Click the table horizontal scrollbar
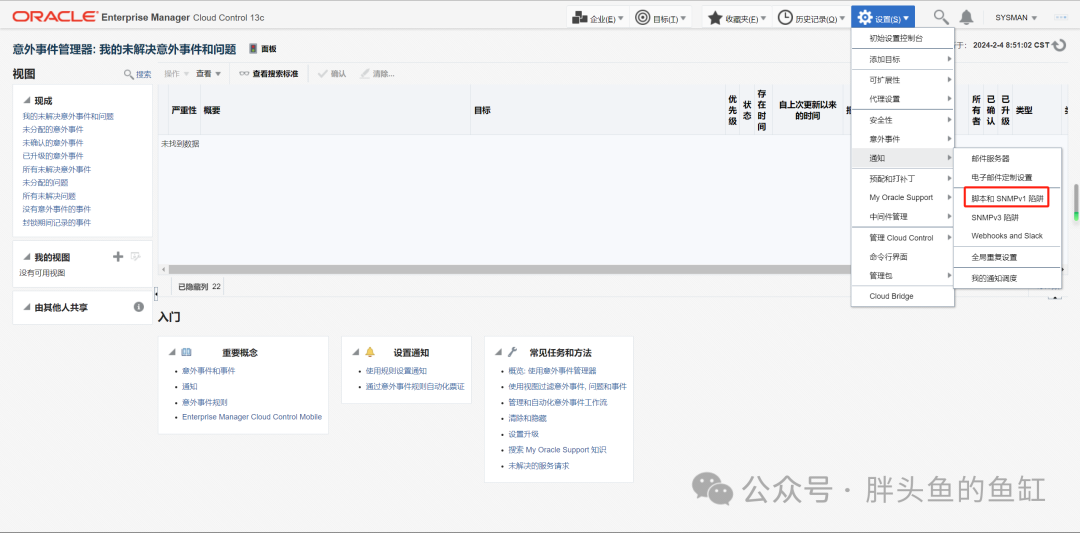1080x533 pixels. [x=510, y=269]
